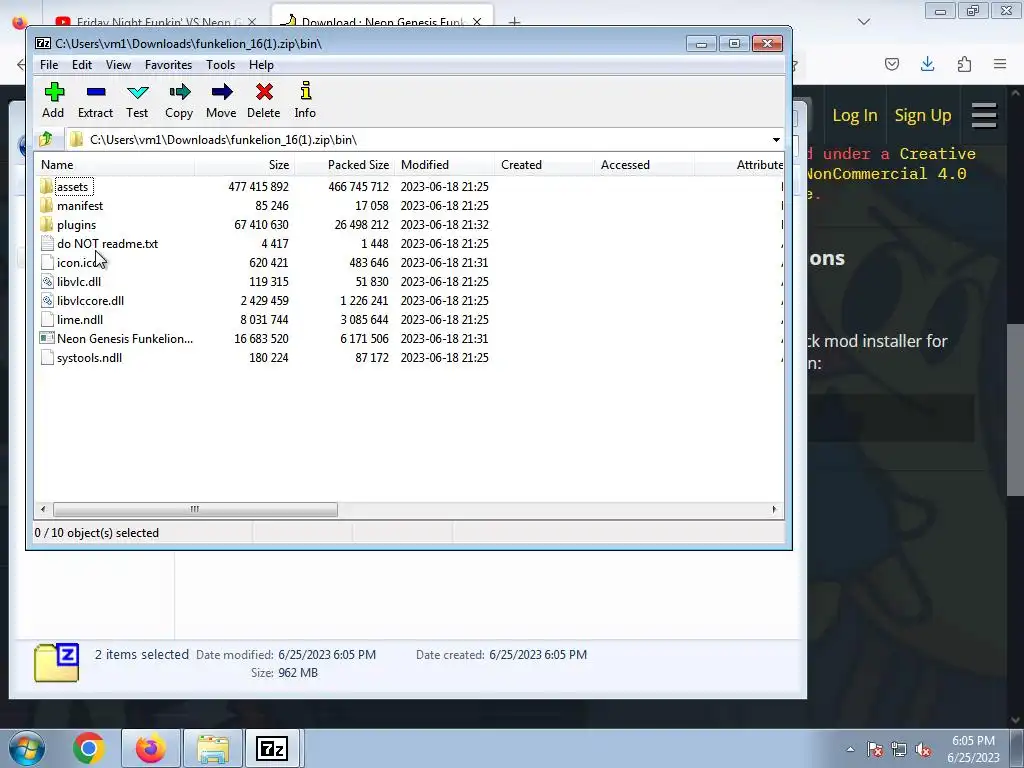The height and width of the screenshot is (768, 1024).
Task: Open the Help menu
Action: (261, 65)
